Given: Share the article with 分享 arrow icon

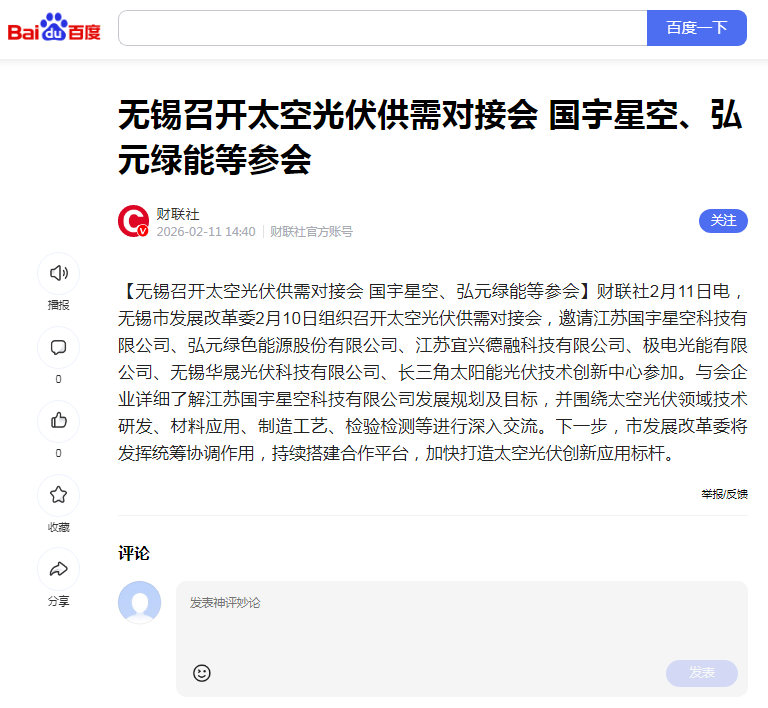Looking at the screenshot, I should (58, 569).
